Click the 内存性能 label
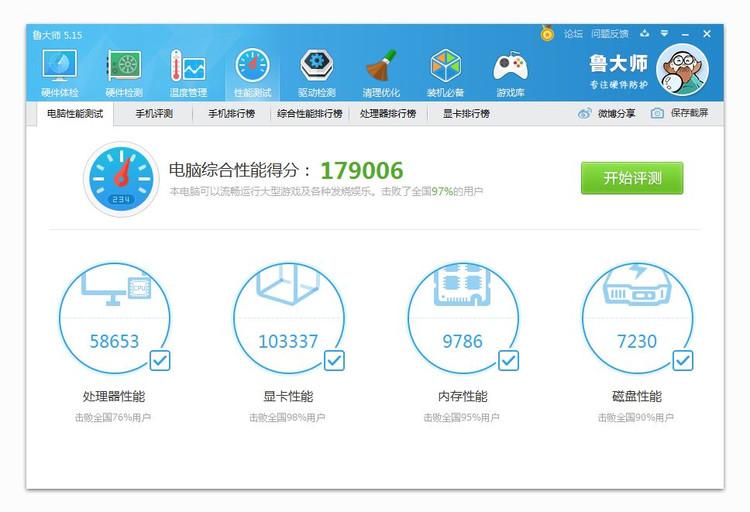Viewport: 750px width, 512px height. click(463, 396)
